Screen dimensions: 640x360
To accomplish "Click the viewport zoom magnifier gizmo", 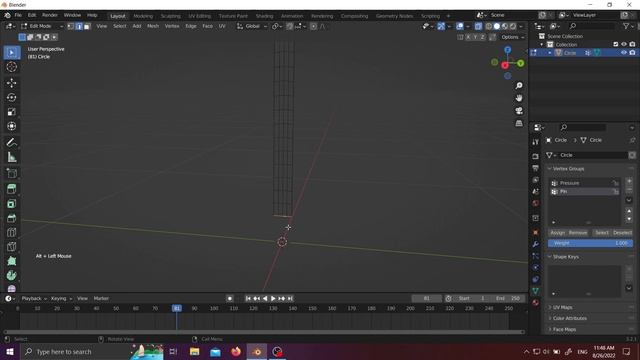I will point(519,86).
